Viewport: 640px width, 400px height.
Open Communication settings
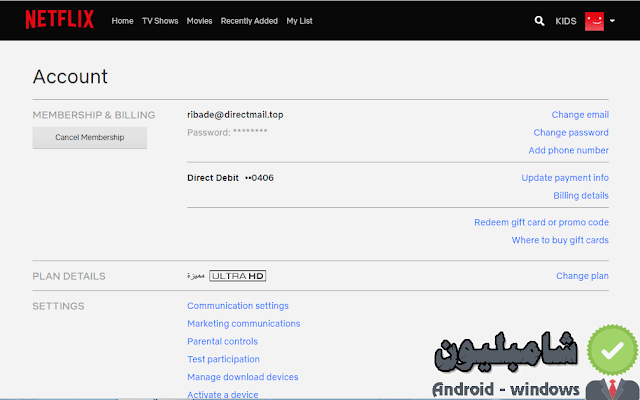tap(238, 306)
